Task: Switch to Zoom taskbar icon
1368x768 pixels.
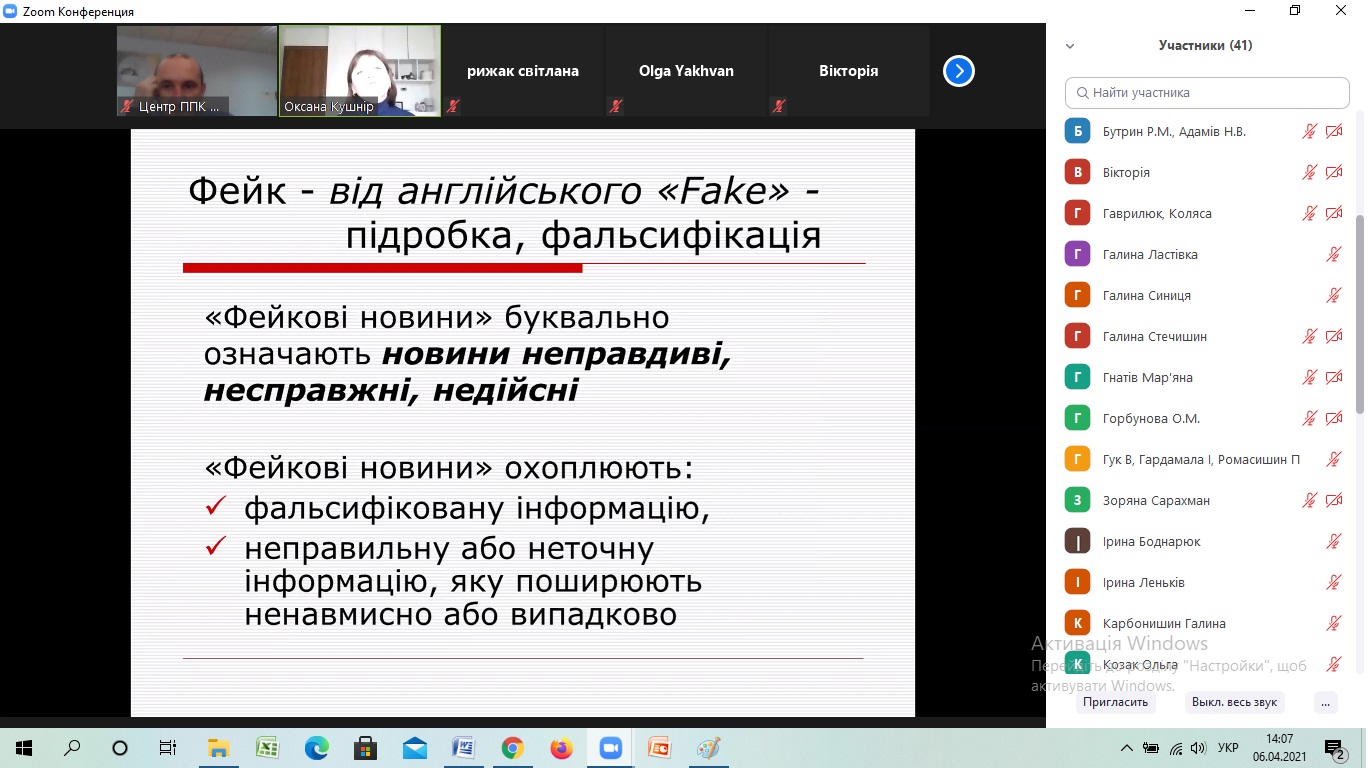Action: [x=610, y=748]
